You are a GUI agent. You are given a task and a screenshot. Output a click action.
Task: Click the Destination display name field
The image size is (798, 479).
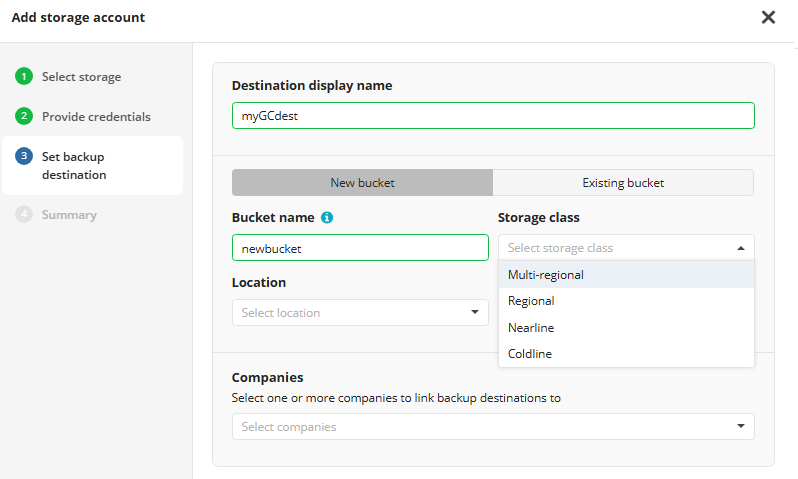tap(493, 116)
